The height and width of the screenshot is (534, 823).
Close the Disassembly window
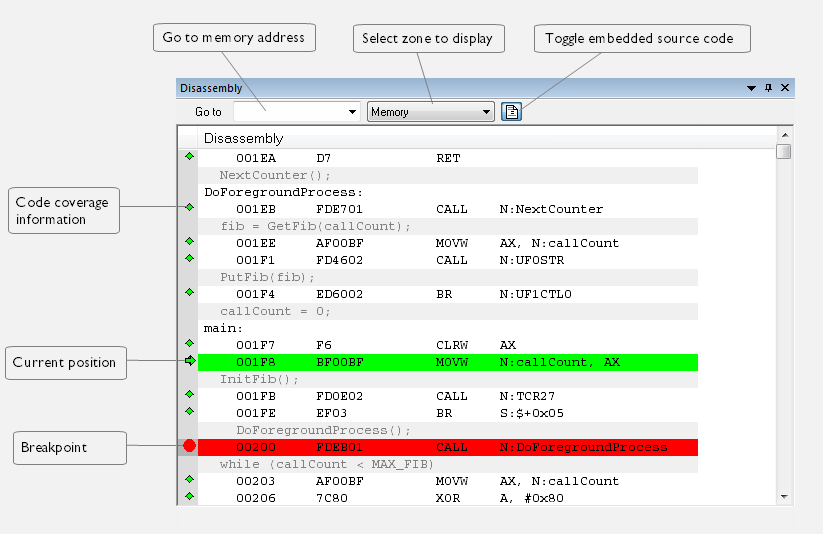(x=785, y=88)
